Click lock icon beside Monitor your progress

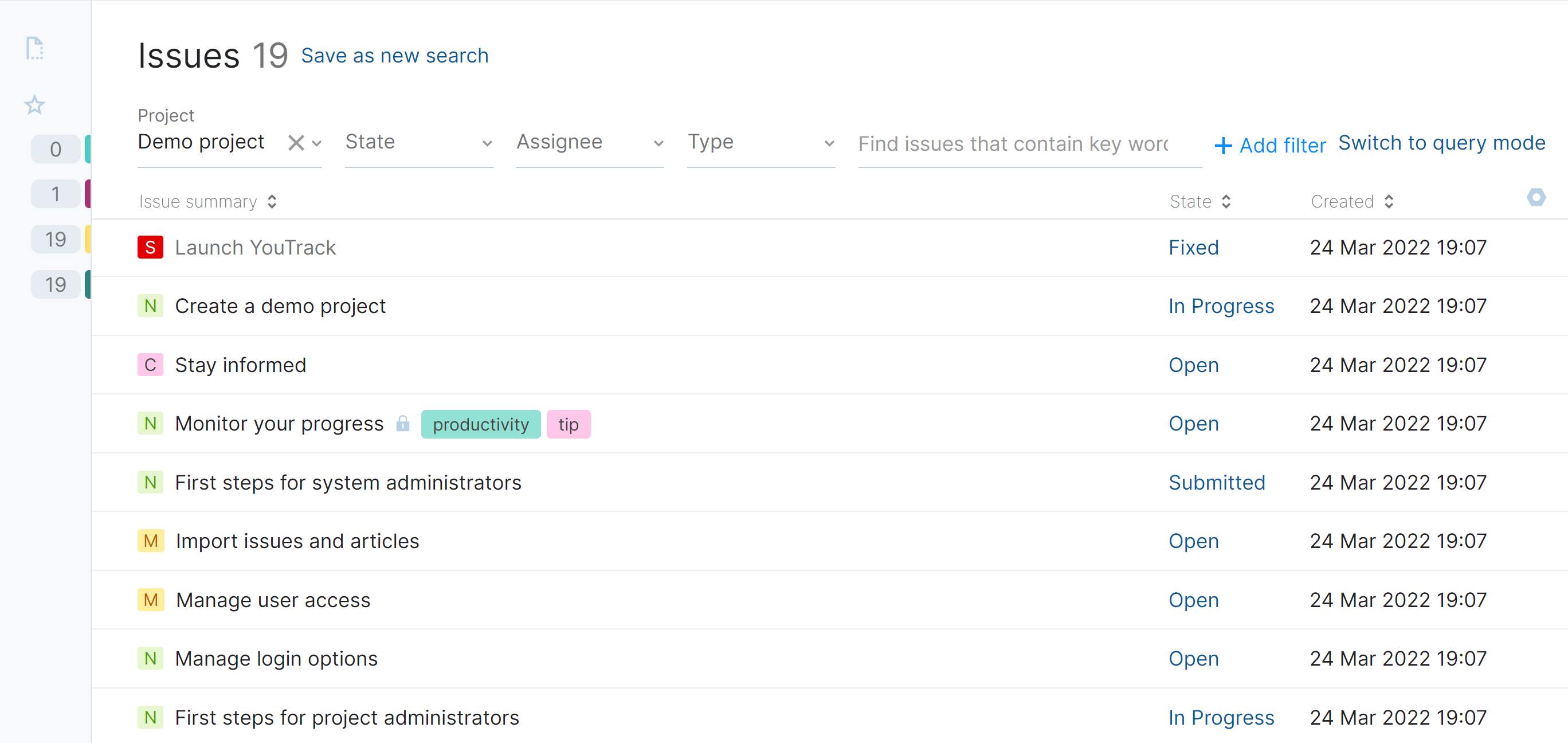coord(402,423)
